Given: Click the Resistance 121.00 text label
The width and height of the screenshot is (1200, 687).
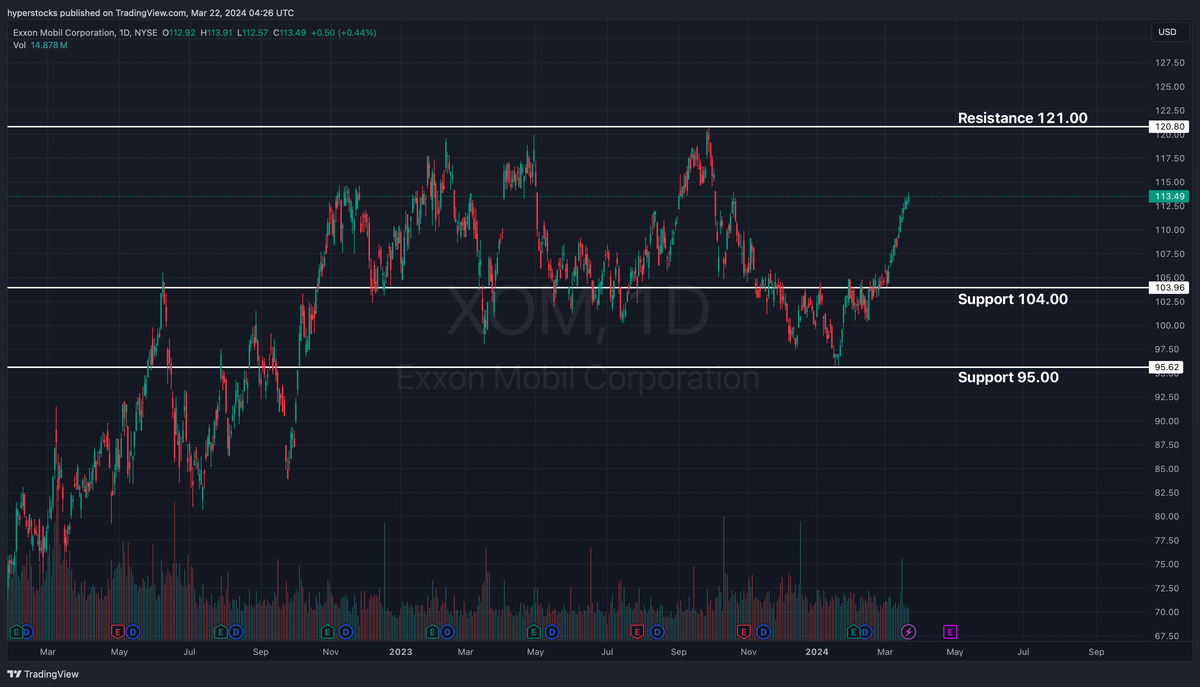Looking at the screenshot, I should click(x=1022, y=118).
